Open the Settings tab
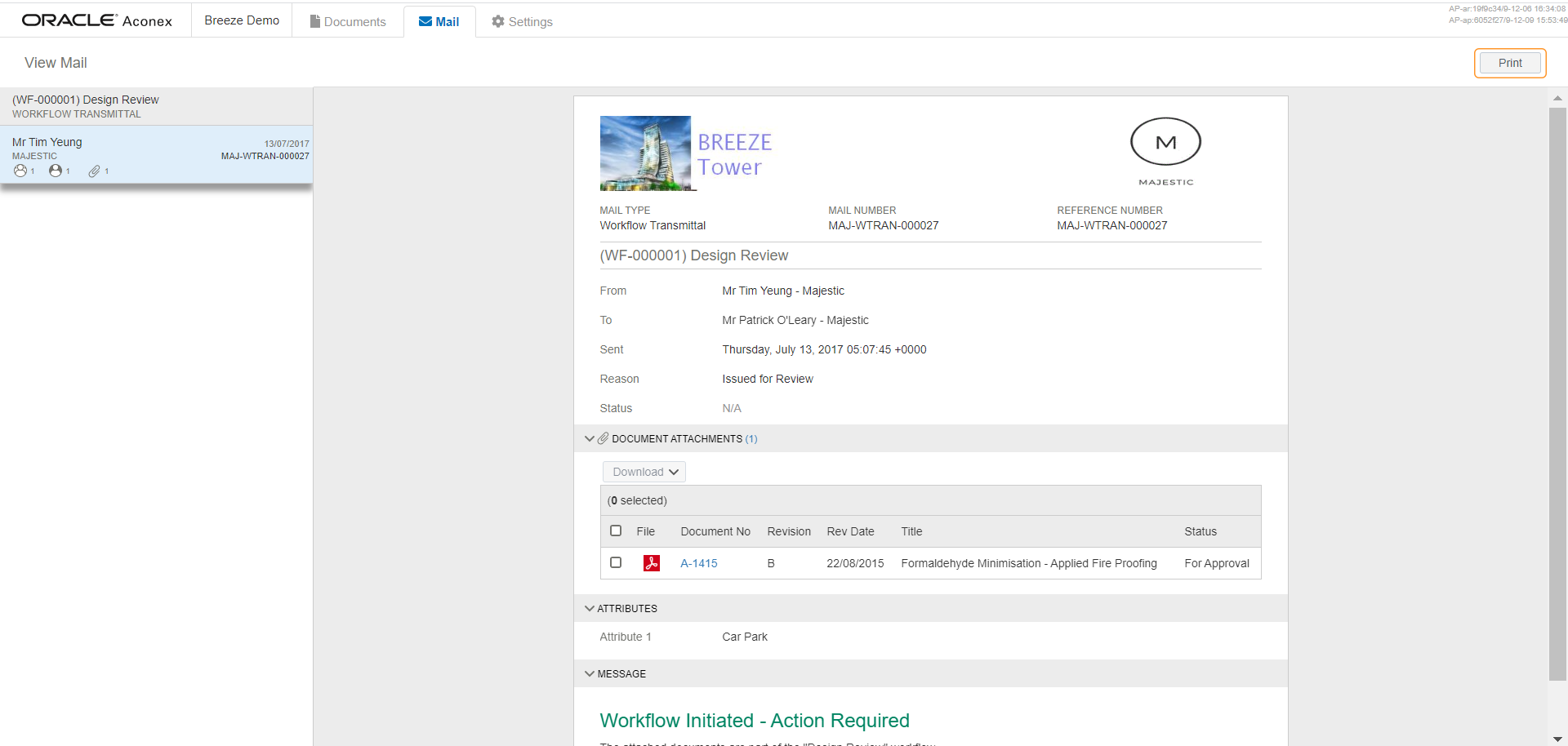 (522, 21)
